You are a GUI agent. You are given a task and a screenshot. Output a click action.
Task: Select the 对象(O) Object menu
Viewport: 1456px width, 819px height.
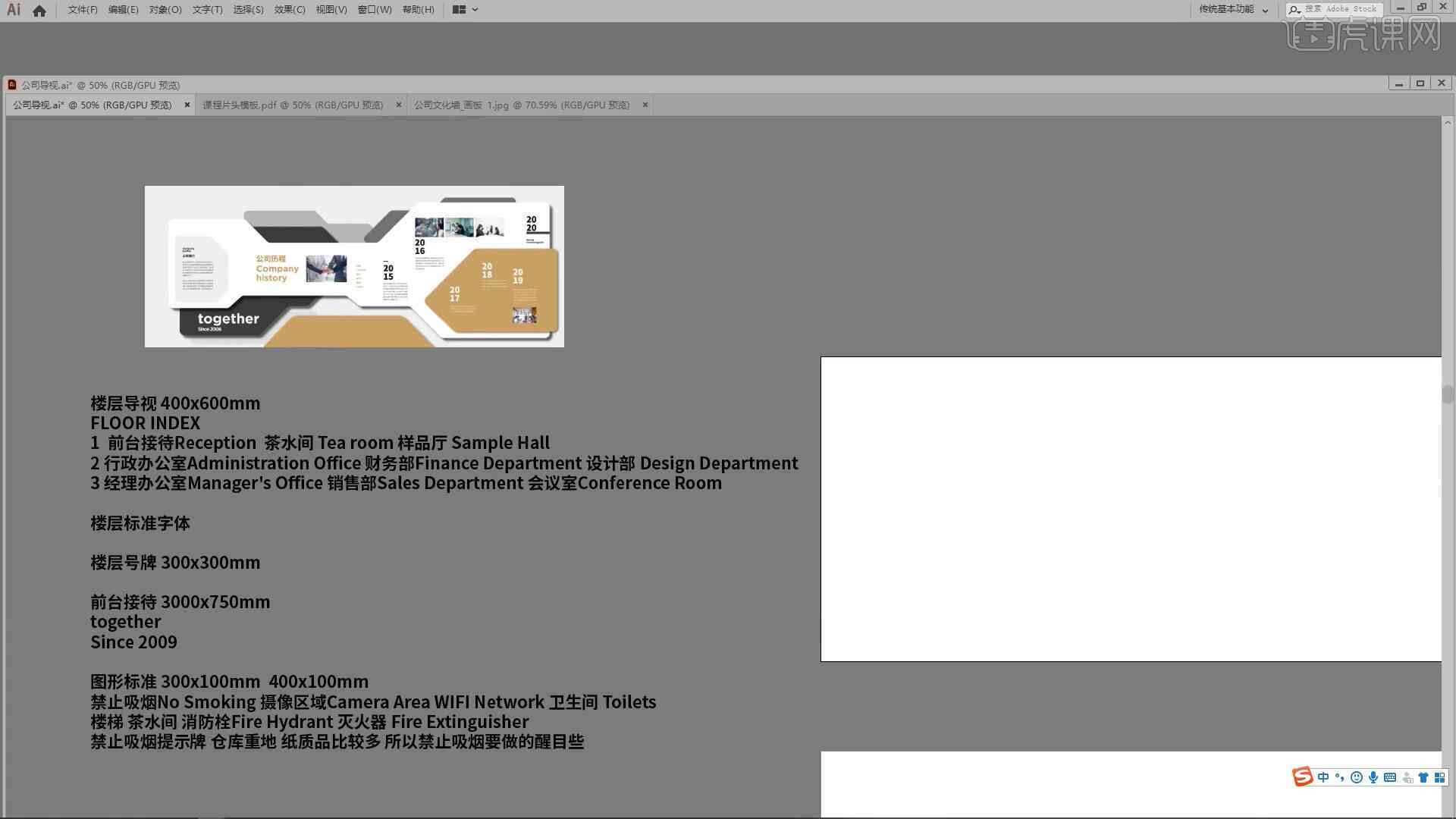click(x=163, y=9)
